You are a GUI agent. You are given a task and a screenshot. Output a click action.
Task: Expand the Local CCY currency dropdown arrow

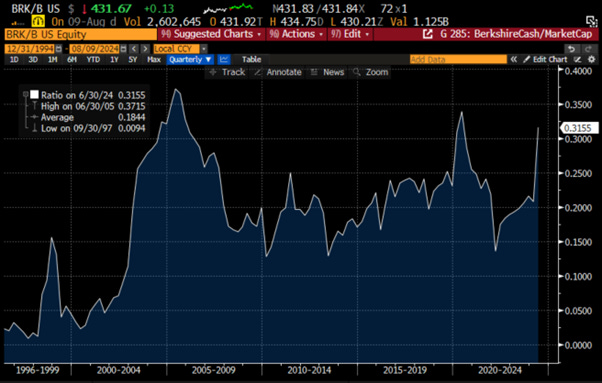click(204, 49)
